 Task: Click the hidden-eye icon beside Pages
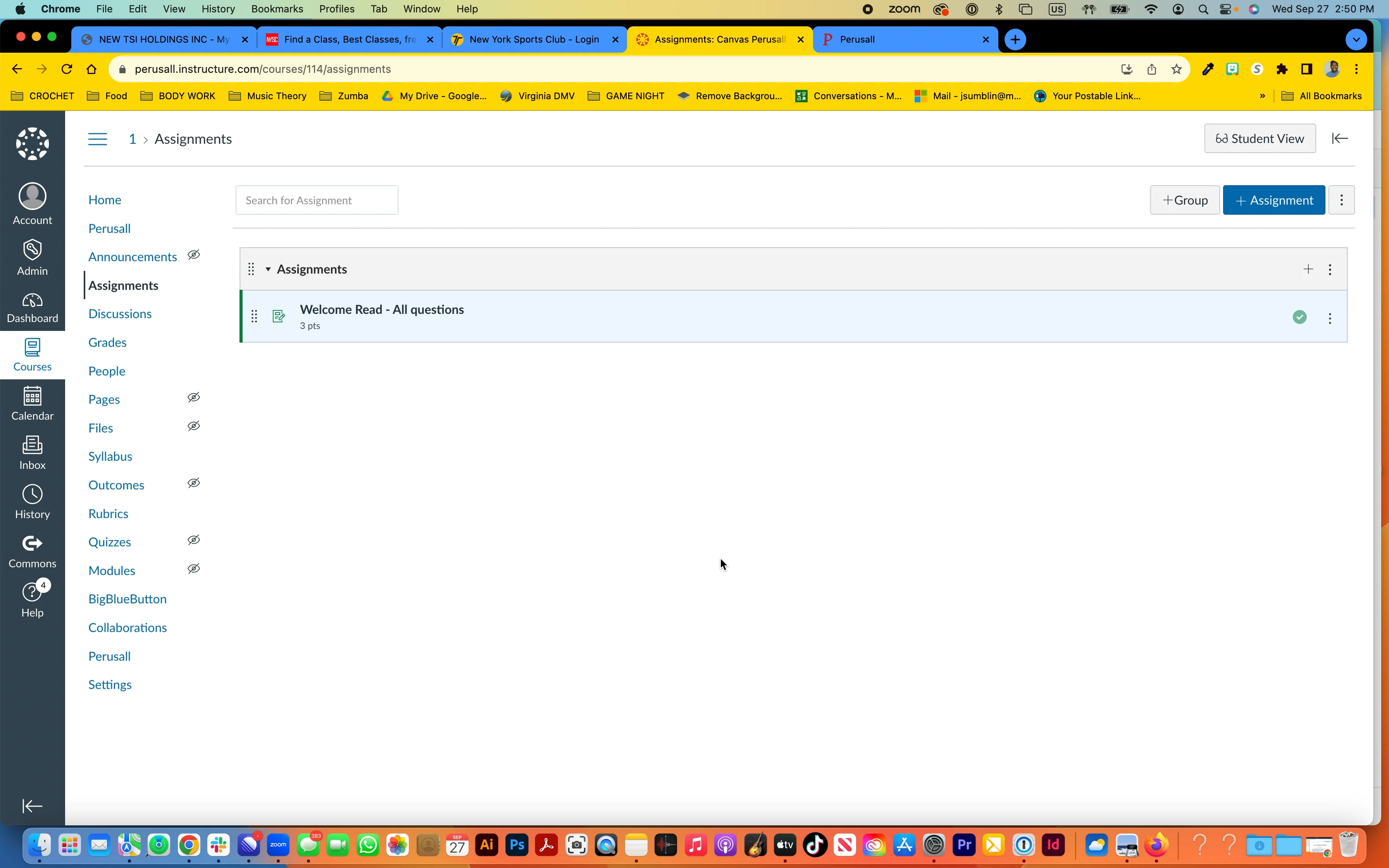[194, 397]
